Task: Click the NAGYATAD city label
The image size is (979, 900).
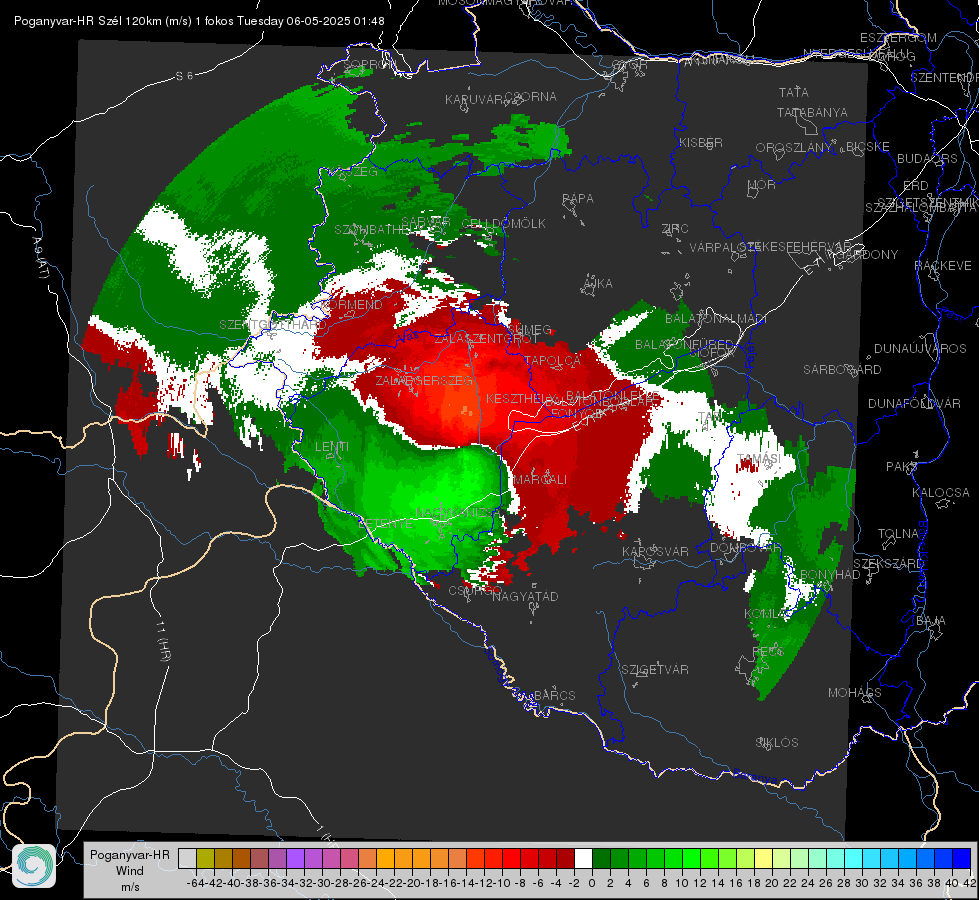Action: click(525, 596)
